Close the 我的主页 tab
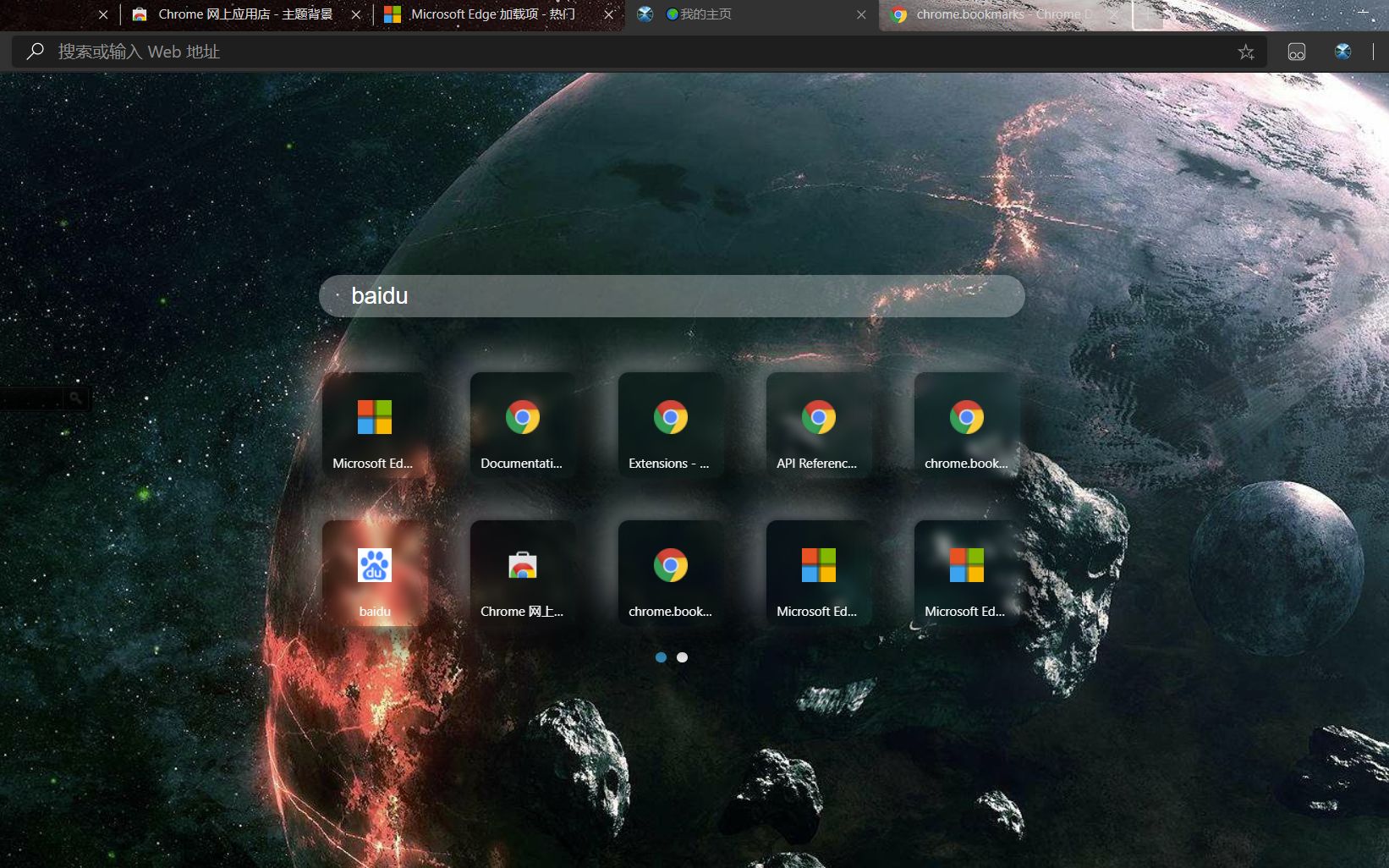The width and height of the screenshot is (1389, 868). point(861,14)
